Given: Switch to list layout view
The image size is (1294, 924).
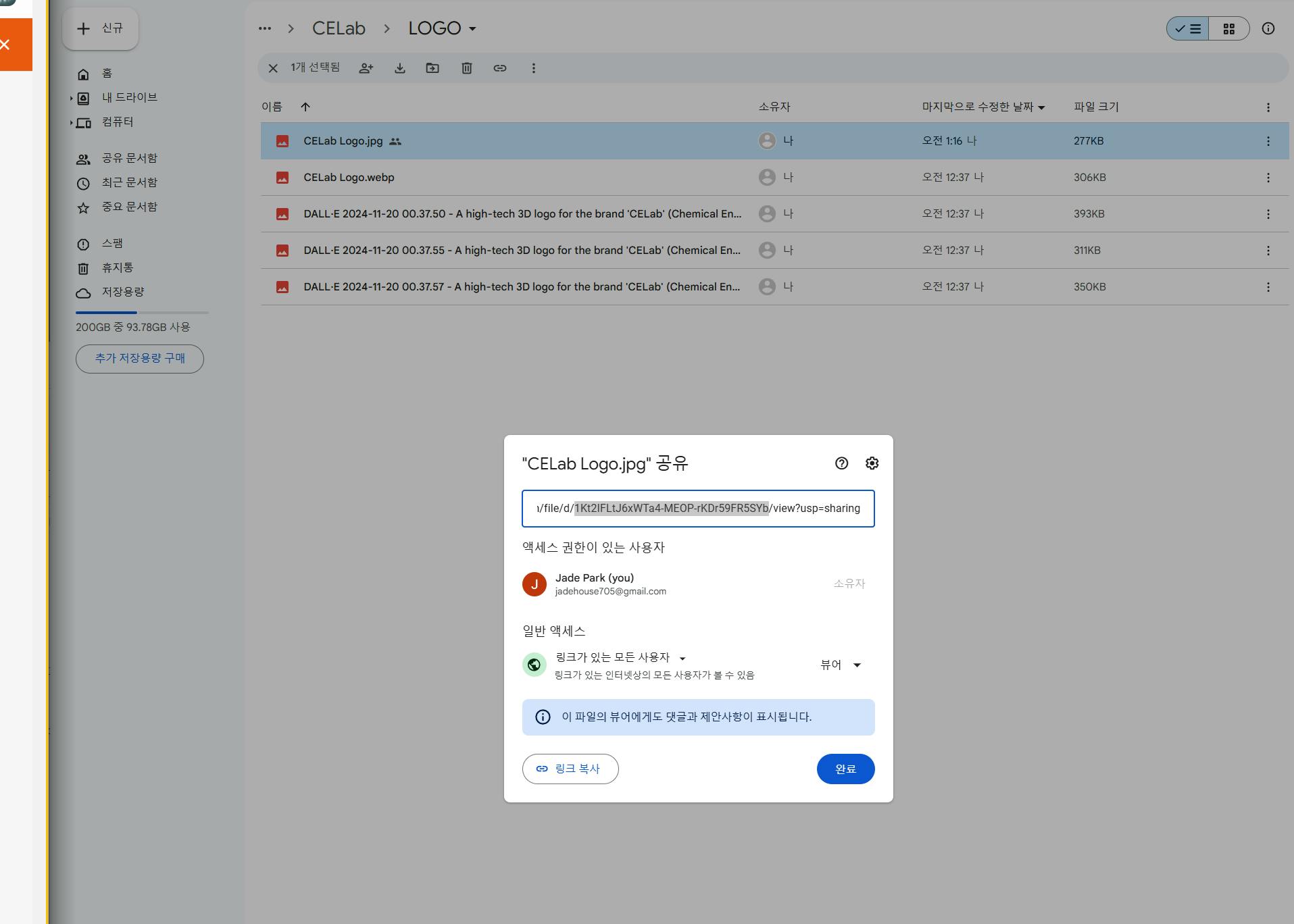Looking at the screenshot, I should pos(1188,28).
